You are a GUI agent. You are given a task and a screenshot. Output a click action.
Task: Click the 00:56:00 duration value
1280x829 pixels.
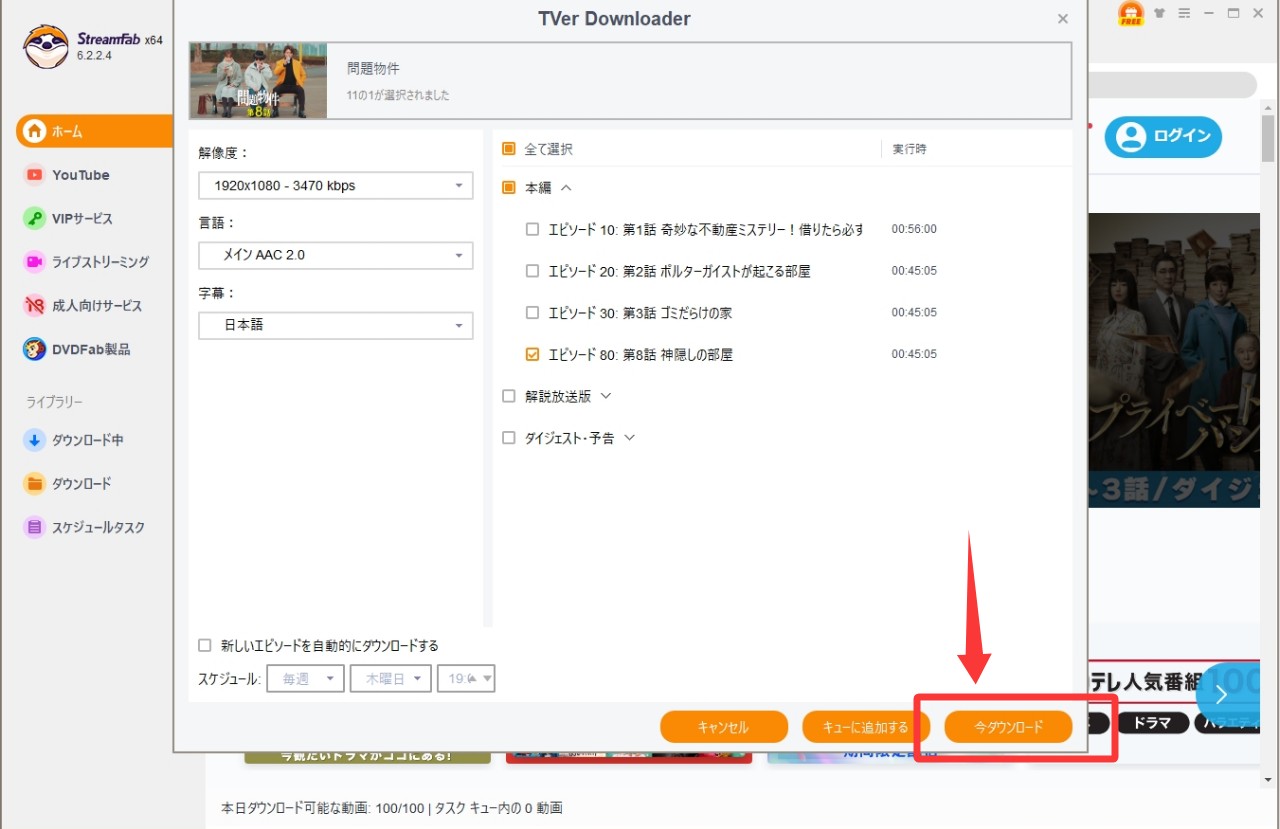click(914, 229)
